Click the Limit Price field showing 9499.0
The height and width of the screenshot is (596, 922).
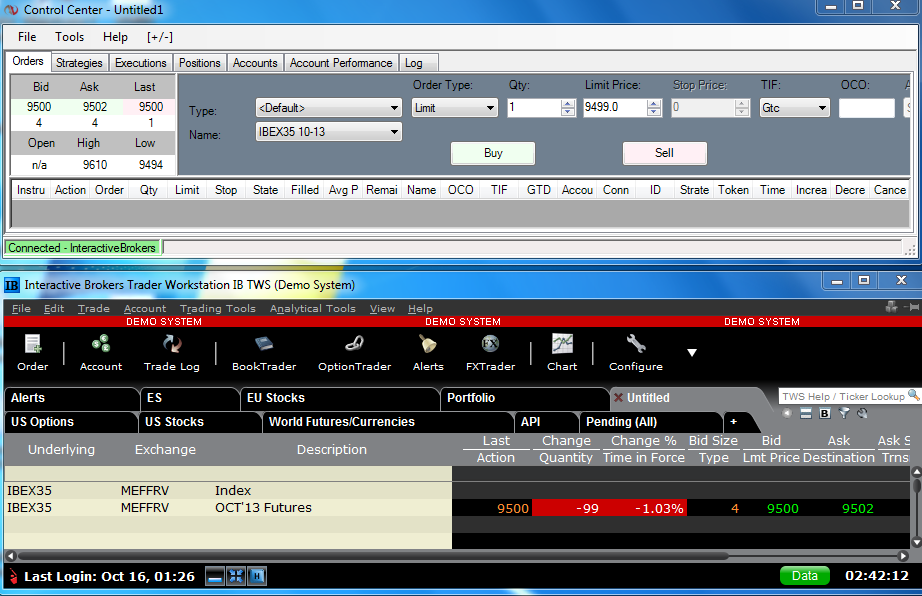click(x=615, y=108)
